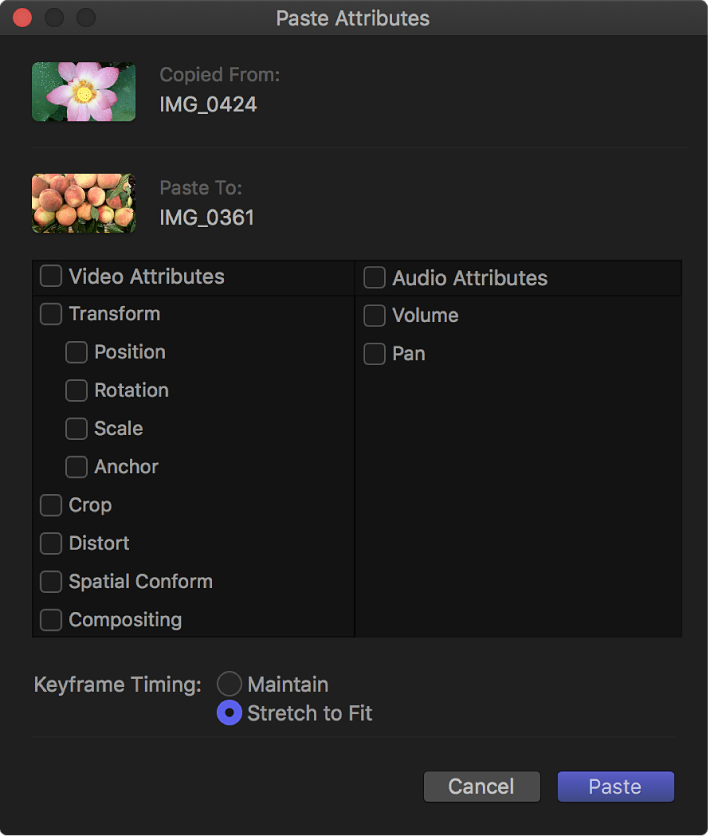Enable the Scale checkbox
This screenshot has width=710, height=838.
tap(76, 428)
